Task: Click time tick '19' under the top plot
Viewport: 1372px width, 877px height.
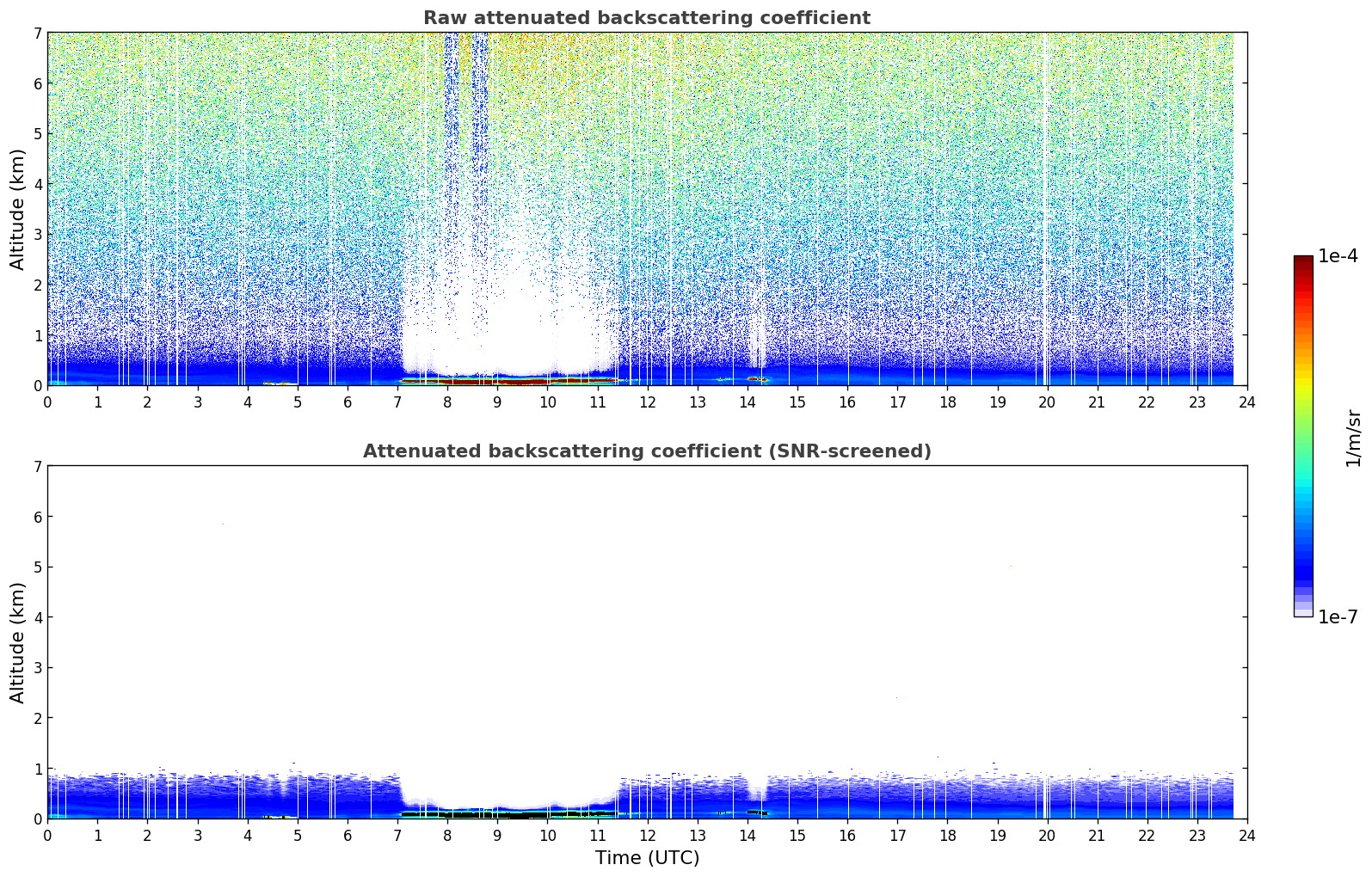Action: (997, 402)
